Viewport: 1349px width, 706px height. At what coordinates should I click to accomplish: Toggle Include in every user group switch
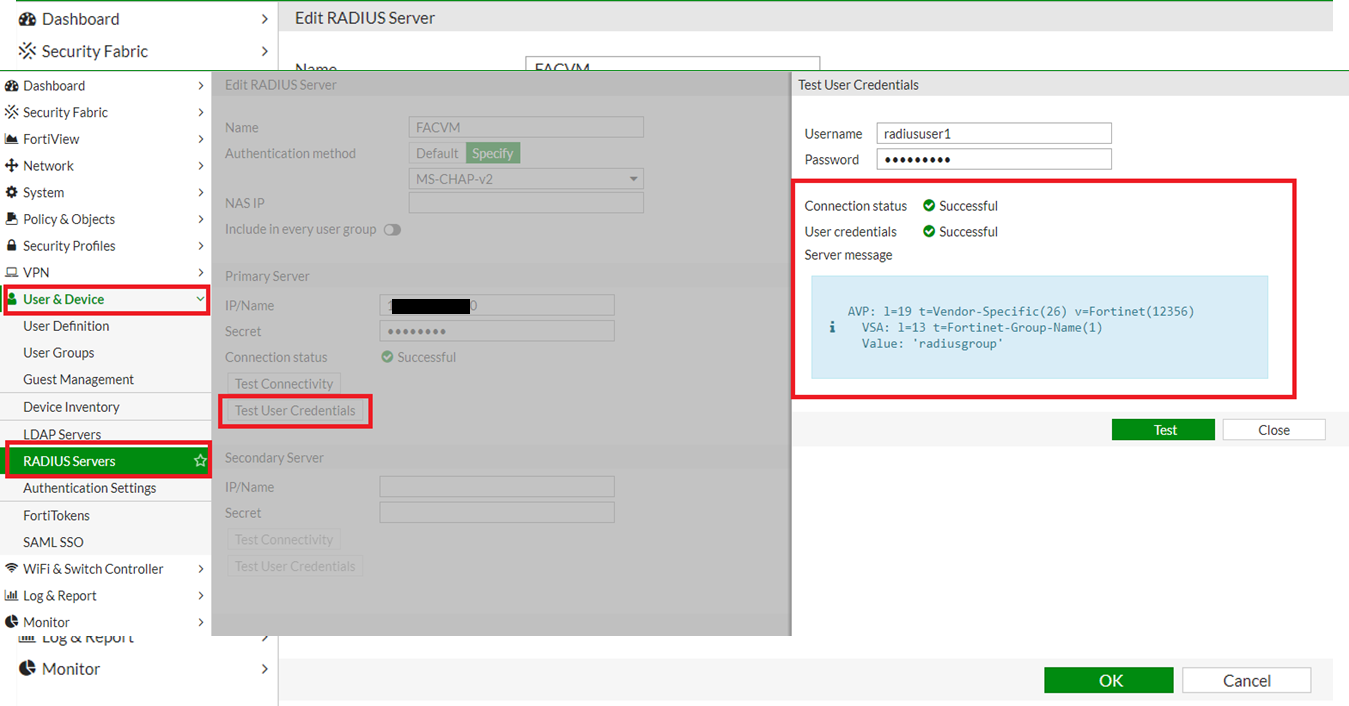[x=392, y=230]
